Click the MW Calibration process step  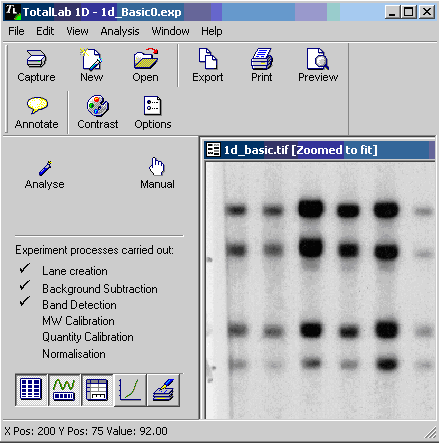pos(78,321)
